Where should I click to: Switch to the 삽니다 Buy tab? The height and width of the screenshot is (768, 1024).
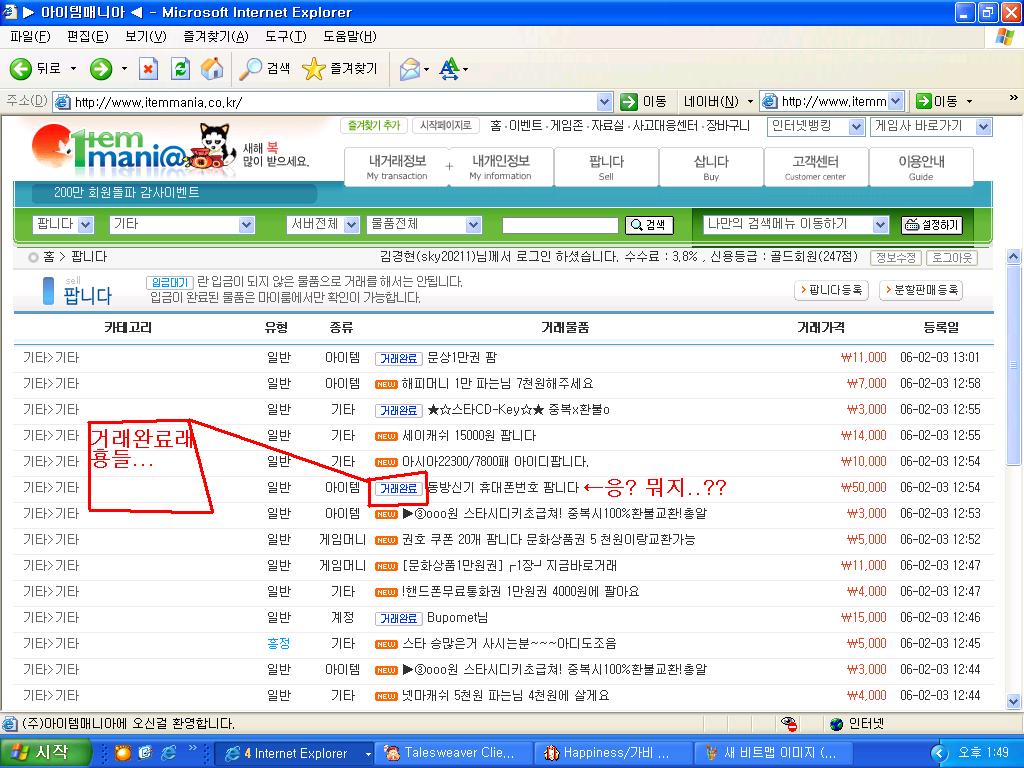[x=711, y=166]
